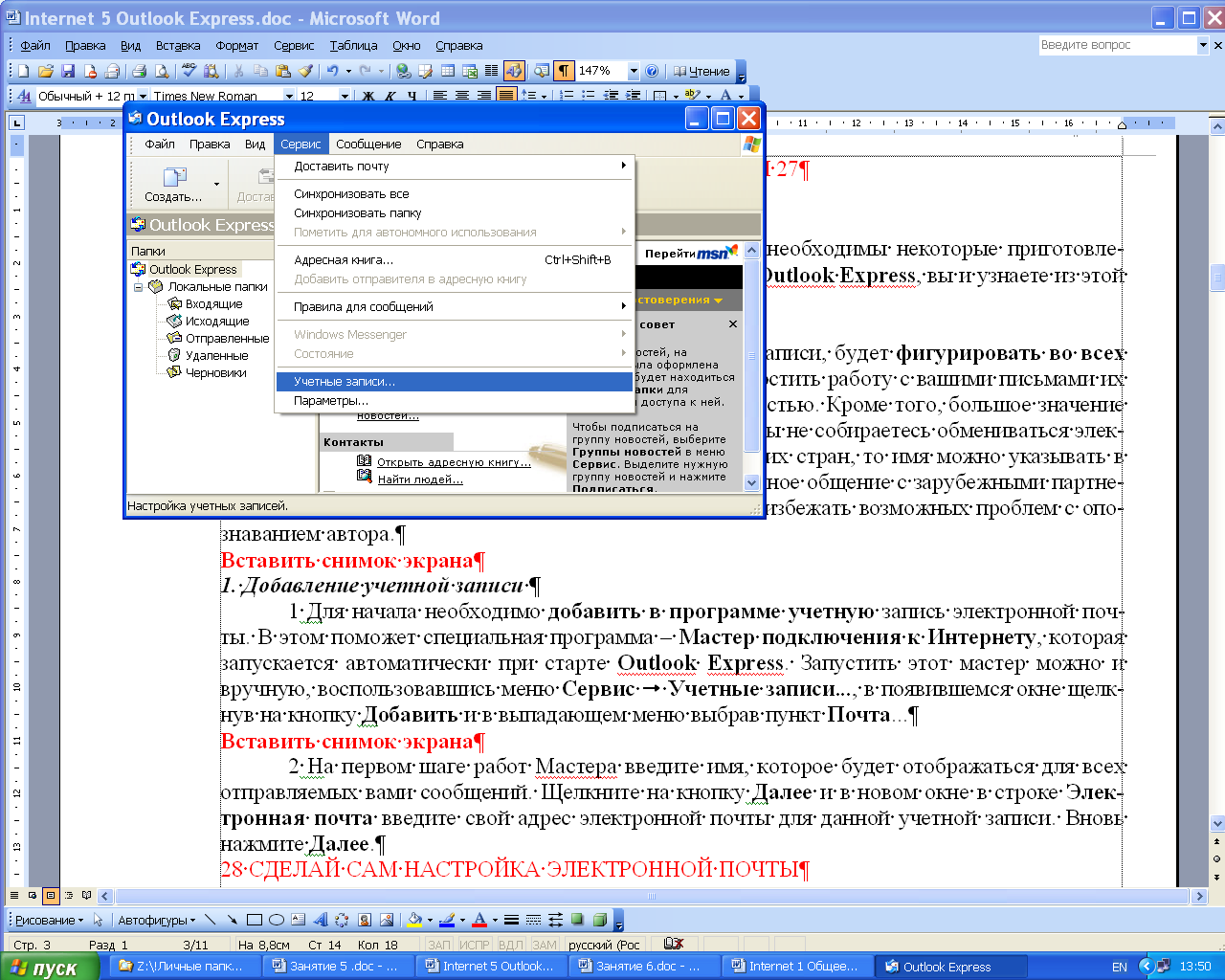The image size is (1225, 980).
Task: Open Таблица menu in Word
Action: pos(353,45)
